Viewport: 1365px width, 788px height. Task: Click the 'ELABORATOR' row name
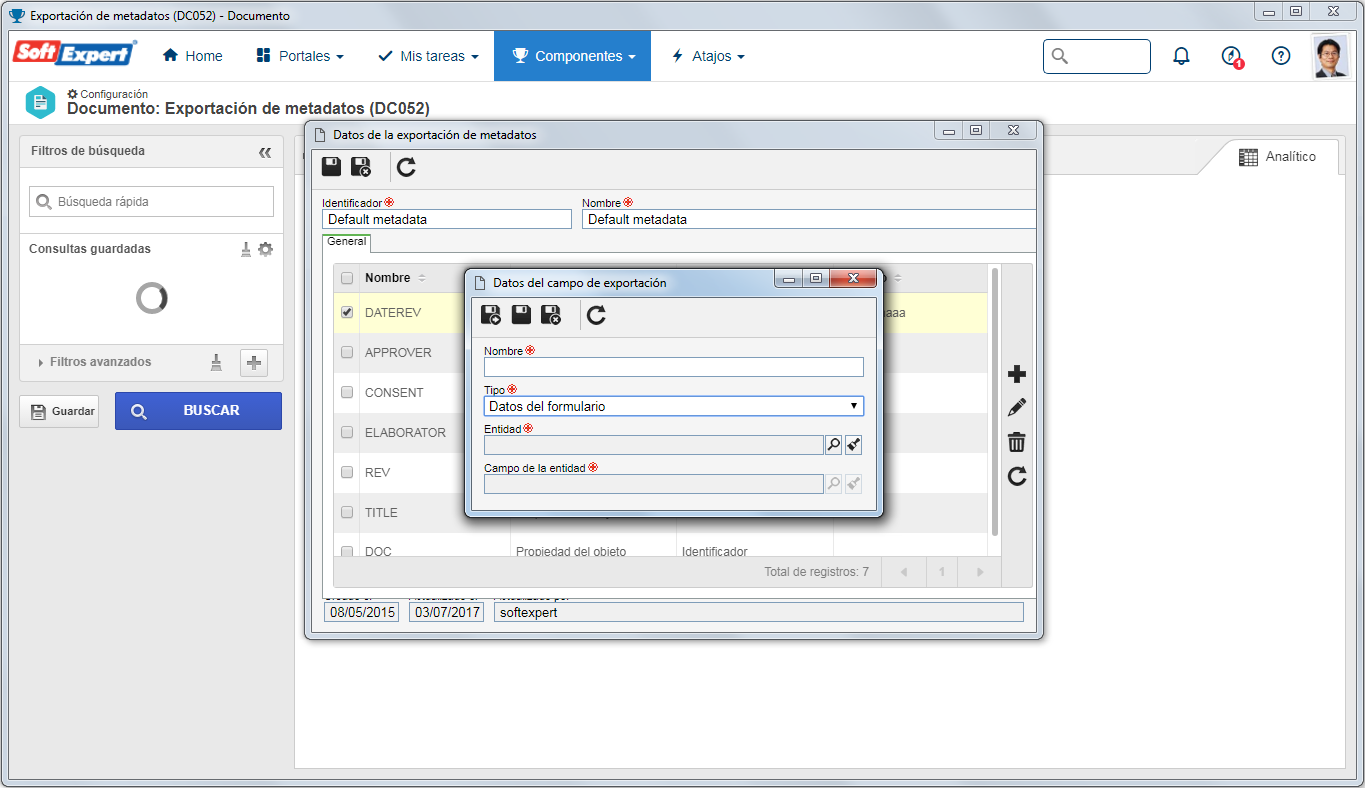coord(405,432)
